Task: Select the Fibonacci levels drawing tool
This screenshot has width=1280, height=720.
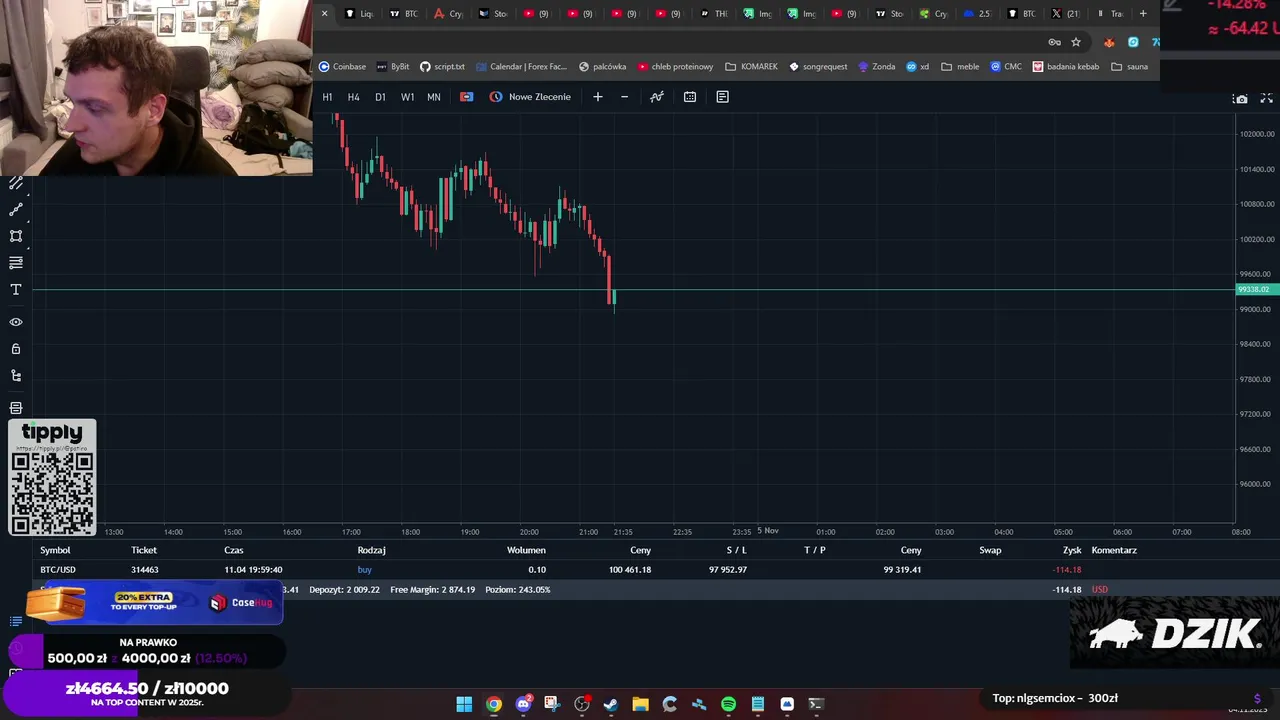Action: tap(16, 263)
